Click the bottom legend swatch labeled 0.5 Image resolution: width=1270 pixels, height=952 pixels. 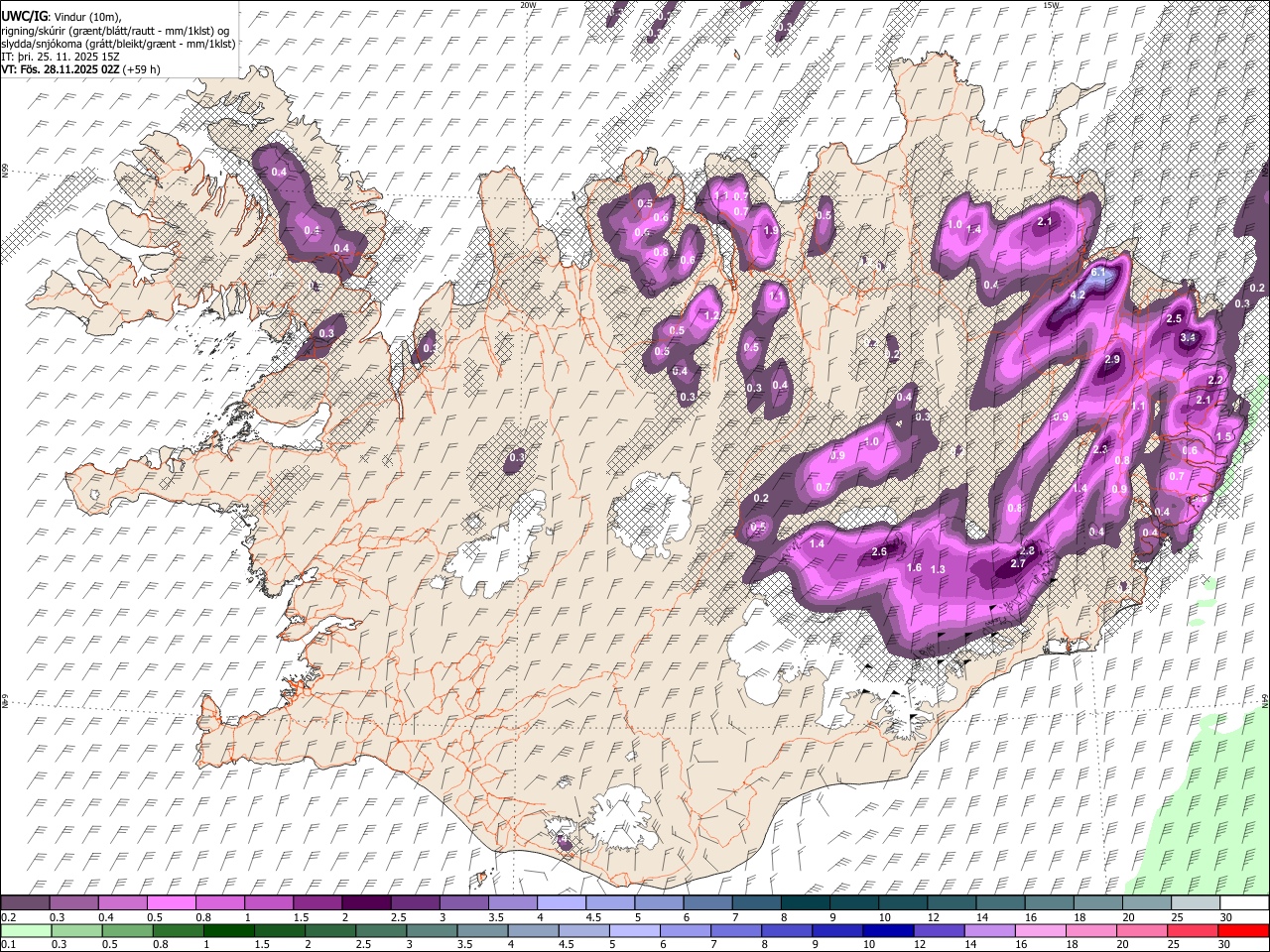127,931
